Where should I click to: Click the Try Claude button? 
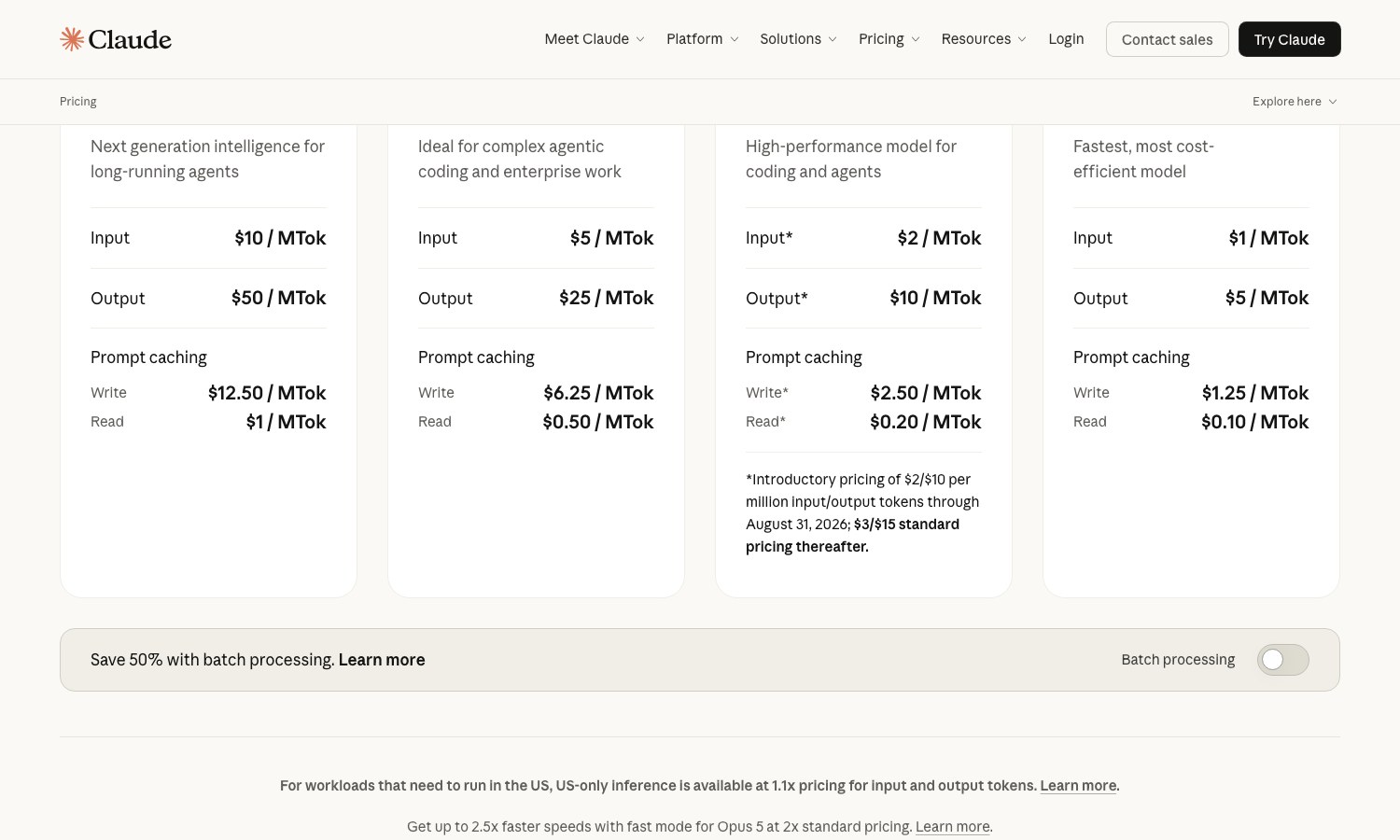pos(1290,39)
